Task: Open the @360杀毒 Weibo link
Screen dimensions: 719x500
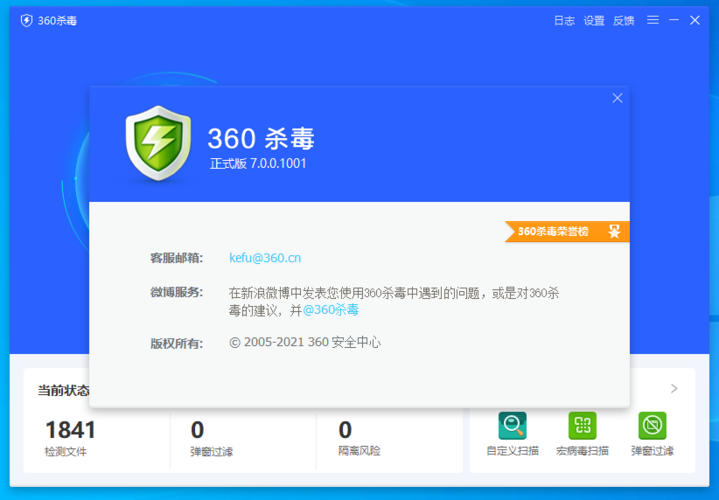Action: pos(331,310)
